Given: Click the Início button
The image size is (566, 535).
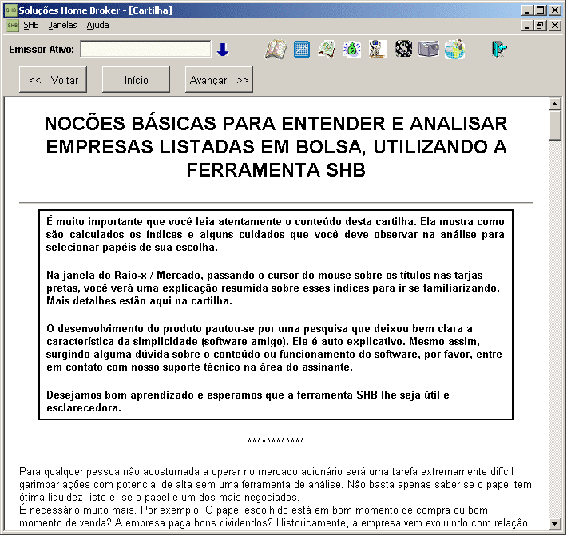Looking at the screenshot, I should [x=136, y=79].
